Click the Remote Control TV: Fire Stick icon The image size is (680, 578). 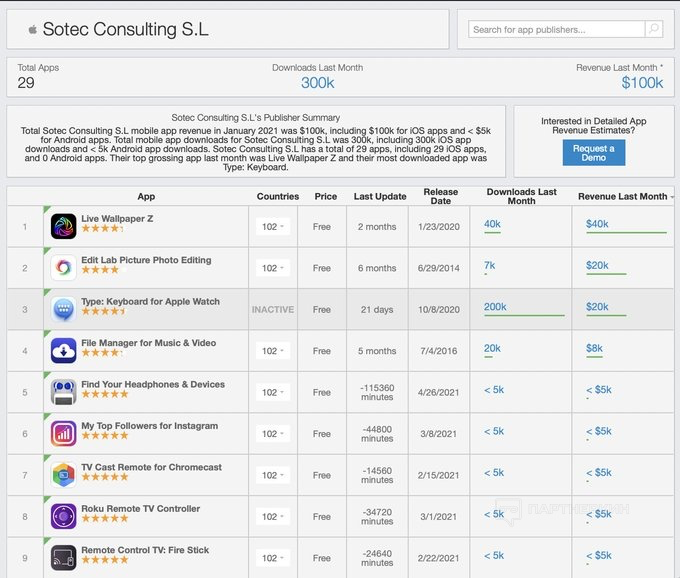click(63, 558)
